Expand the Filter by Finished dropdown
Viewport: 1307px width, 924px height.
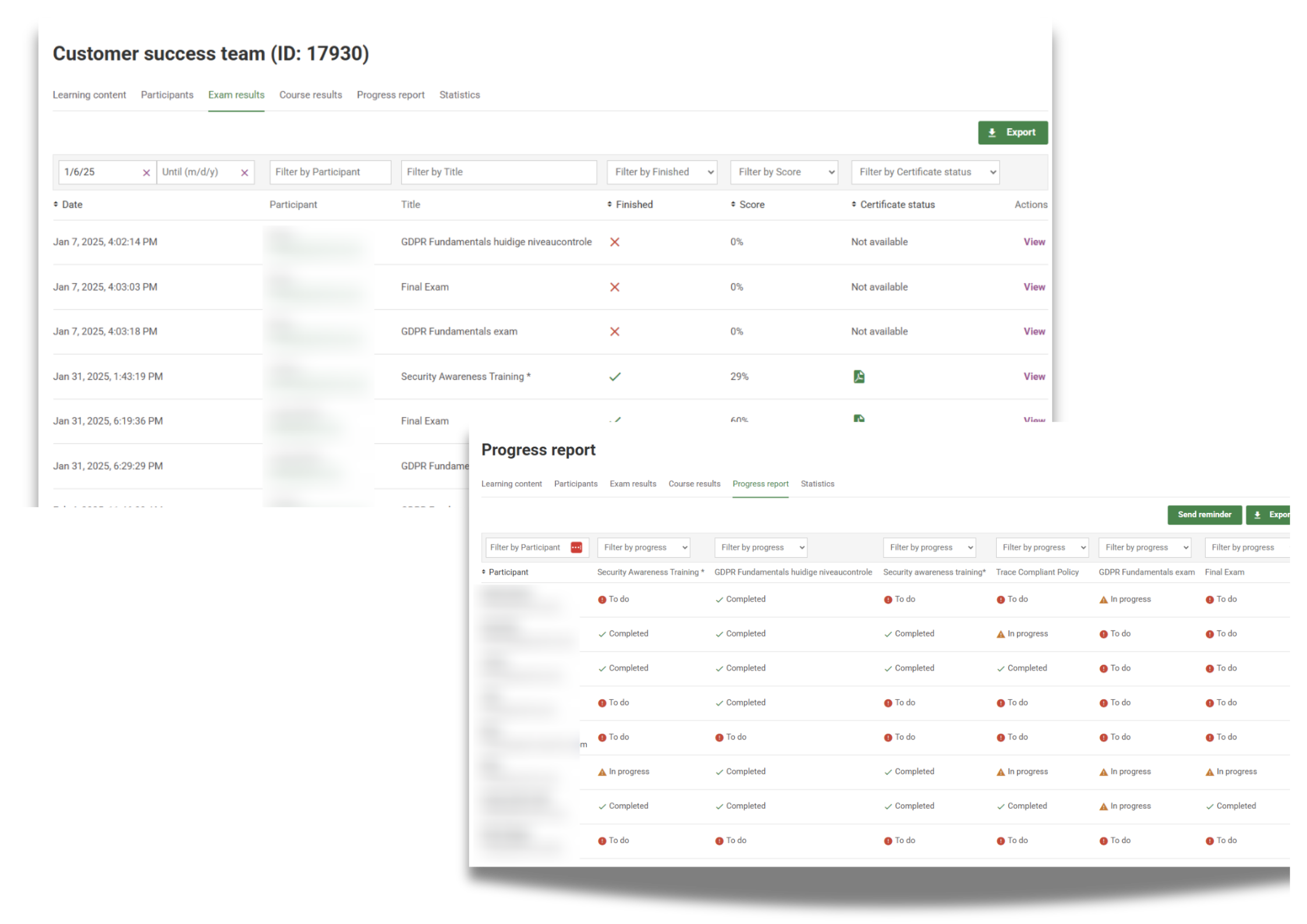662,172
